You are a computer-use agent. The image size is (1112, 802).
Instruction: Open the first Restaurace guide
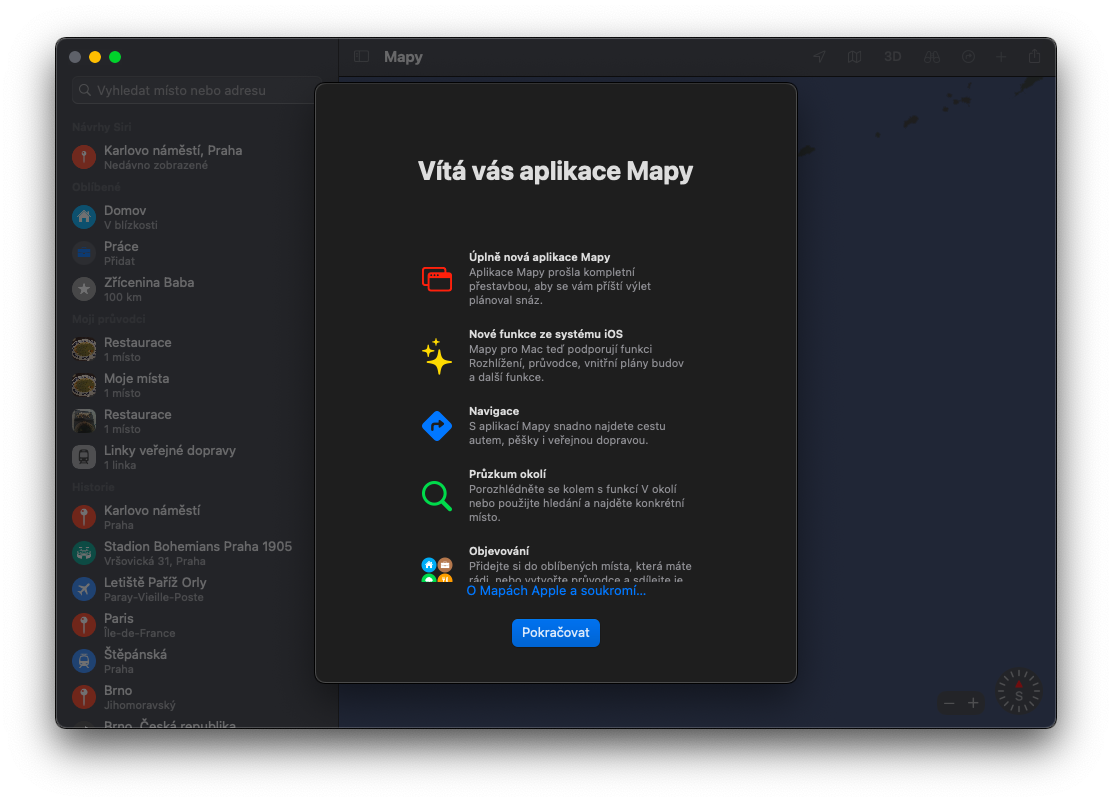click(x=196, y=349)
